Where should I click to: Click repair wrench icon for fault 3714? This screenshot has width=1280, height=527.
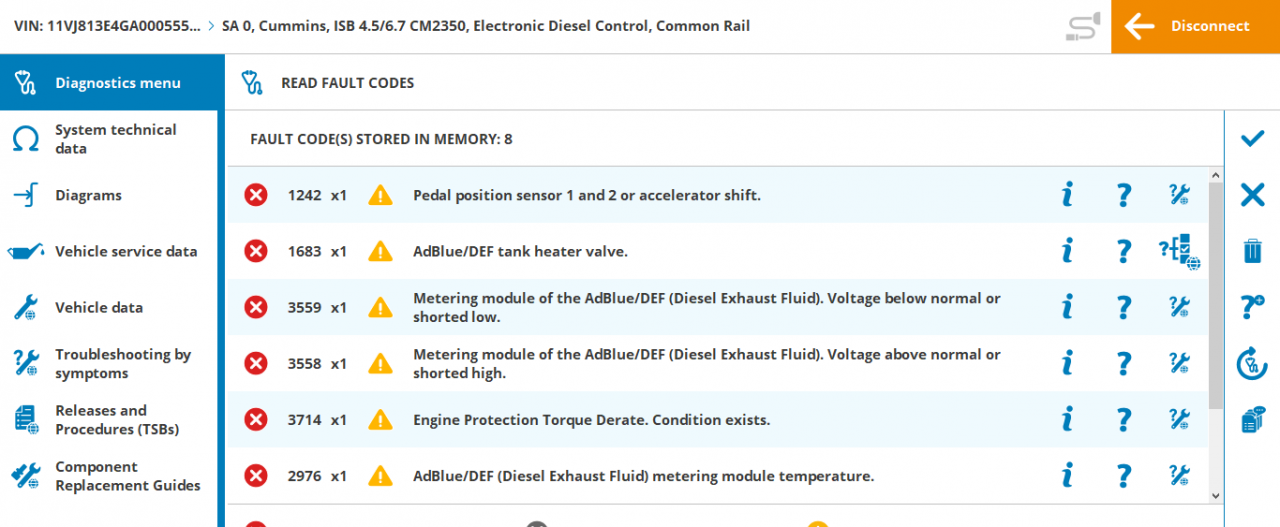point(1180,419)
